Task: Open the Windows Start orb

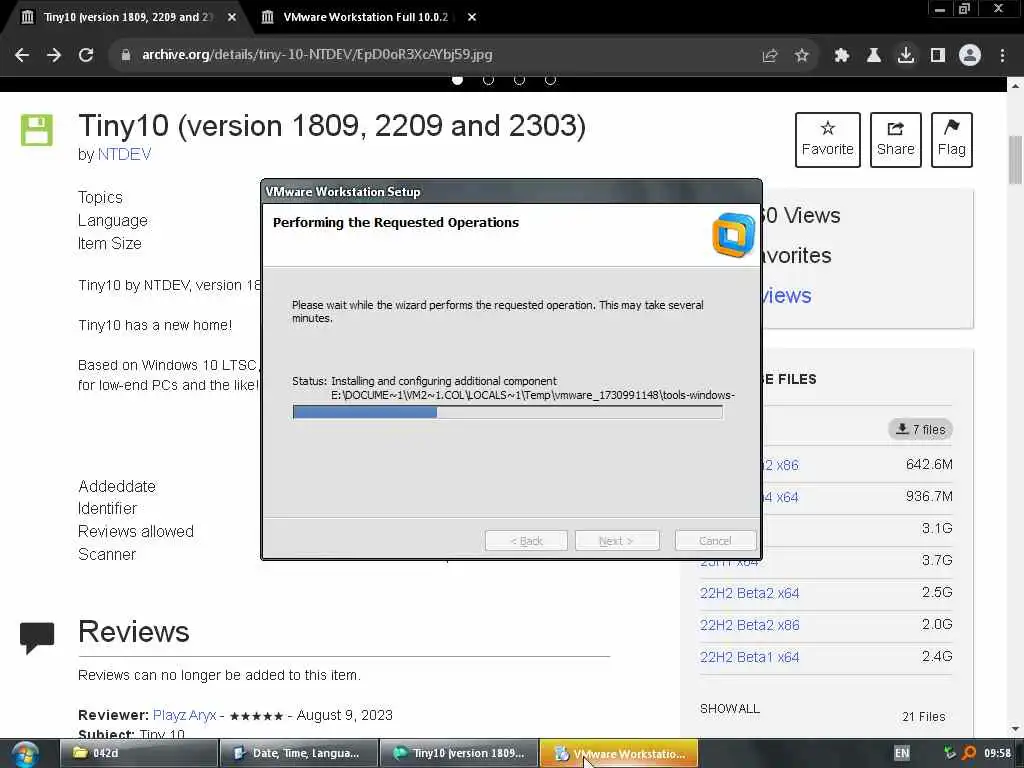Action: click(25, 754)
